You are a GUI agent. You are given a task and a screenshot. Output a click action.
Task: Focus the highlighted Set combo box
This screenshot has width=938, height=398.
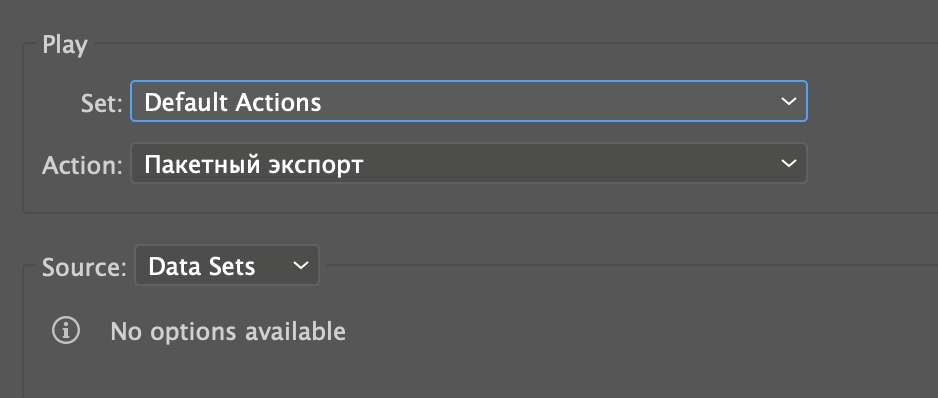tap(469, 101)
